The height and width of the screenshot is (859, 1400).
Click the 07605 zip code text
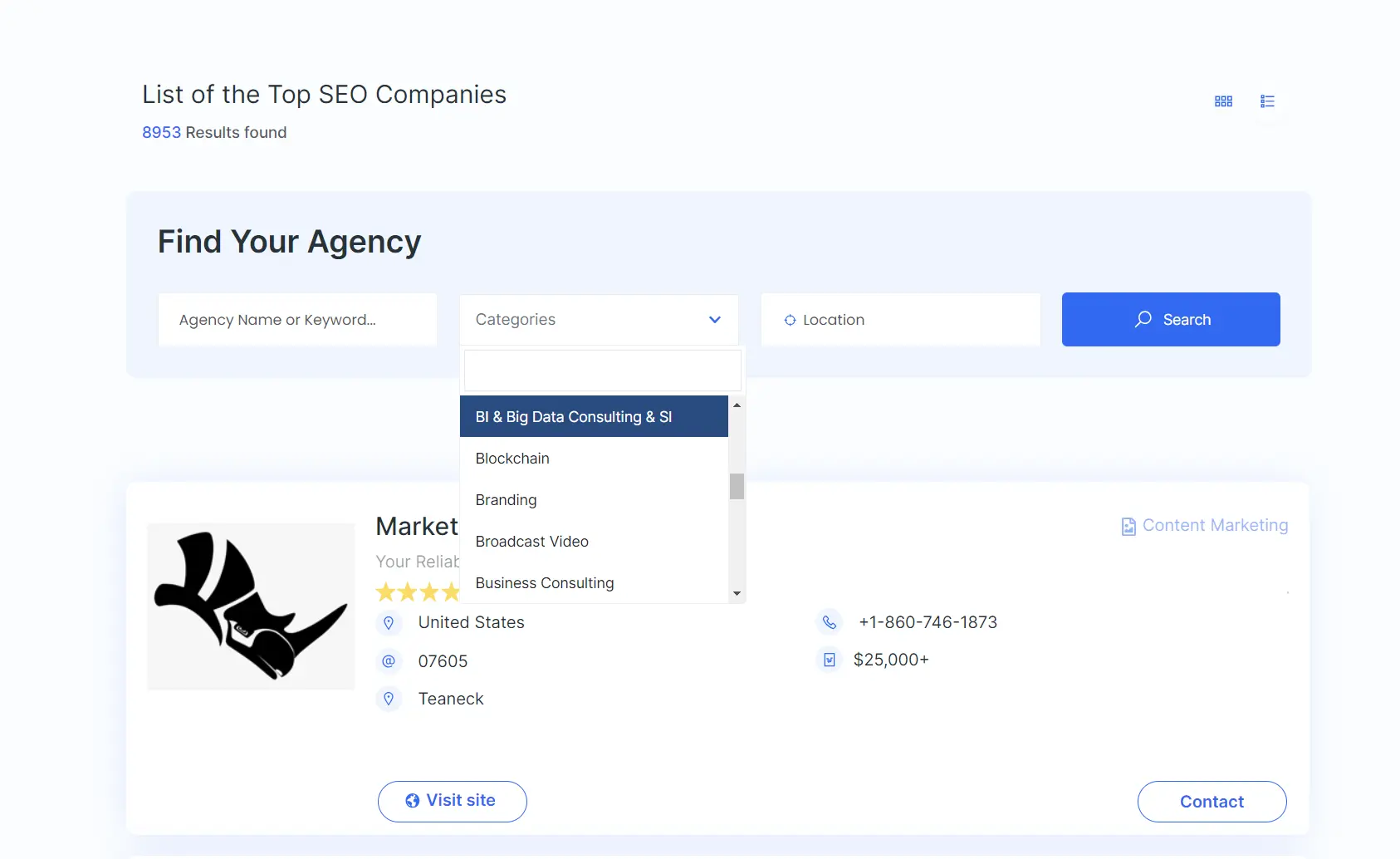[x=443, y=661]
